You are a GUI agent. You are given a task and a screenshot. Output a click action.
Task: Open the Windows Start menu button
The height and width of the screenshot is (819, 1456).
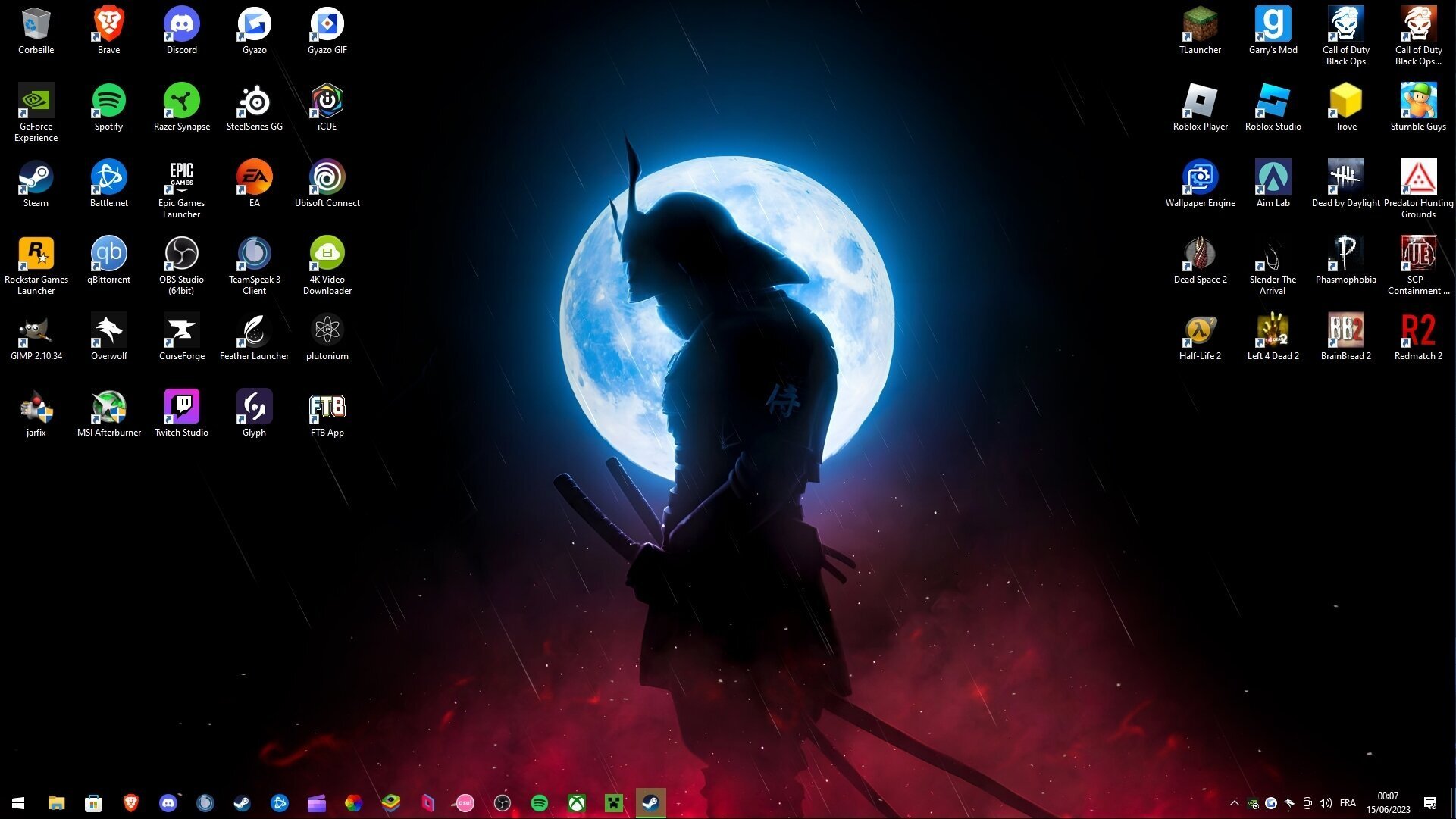[18, 803]
